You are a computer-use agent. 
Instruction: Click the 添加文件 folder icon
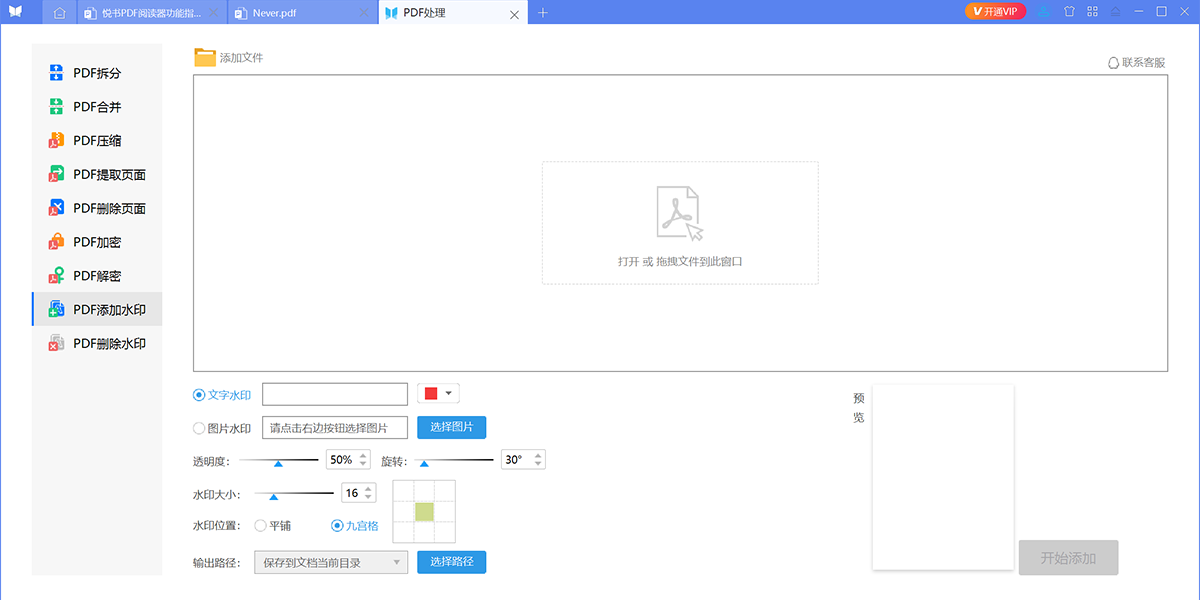pyautogui.click(x=205, y=57)
